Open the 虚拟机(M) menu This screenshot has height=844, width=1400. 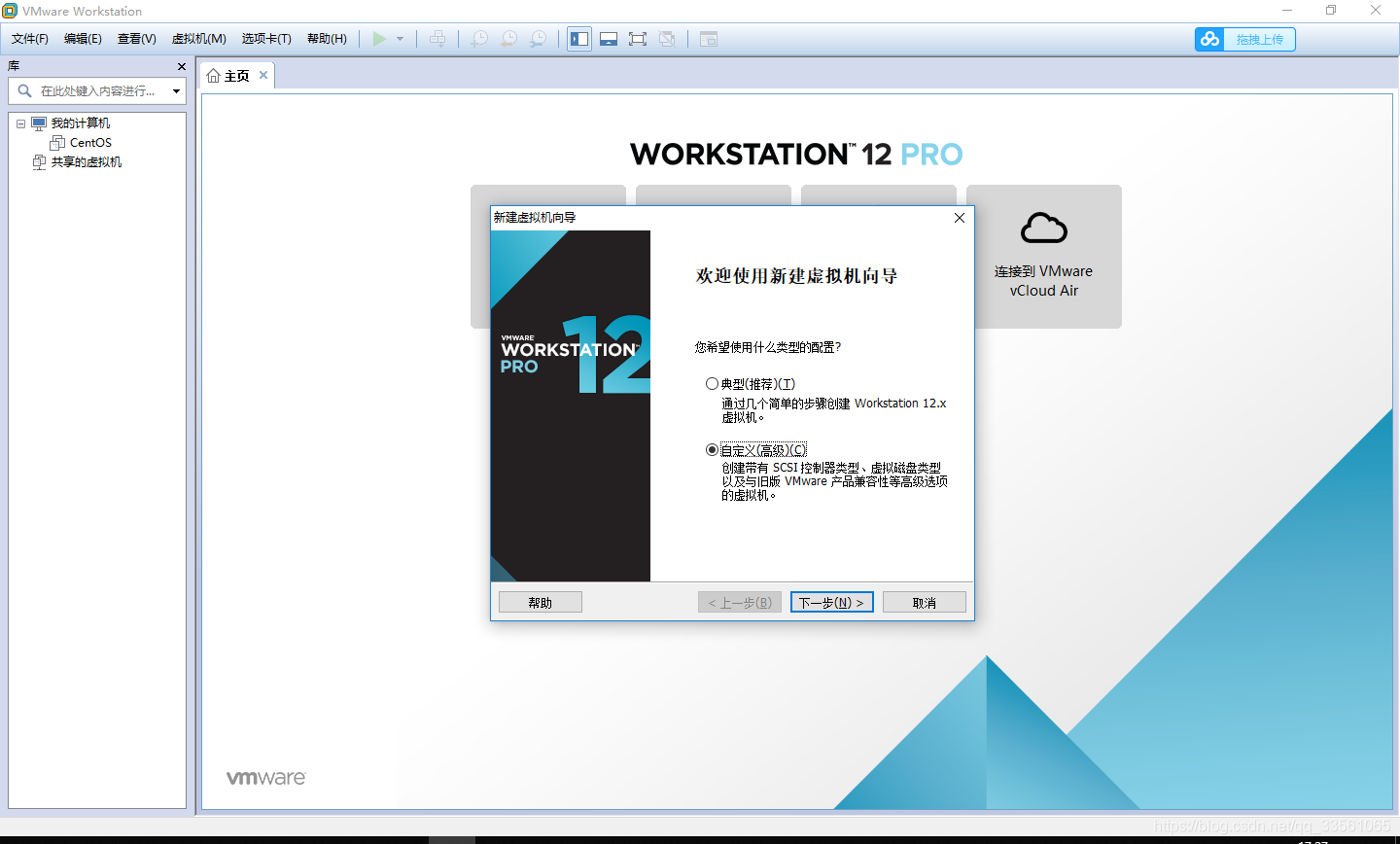pos(198,39)
